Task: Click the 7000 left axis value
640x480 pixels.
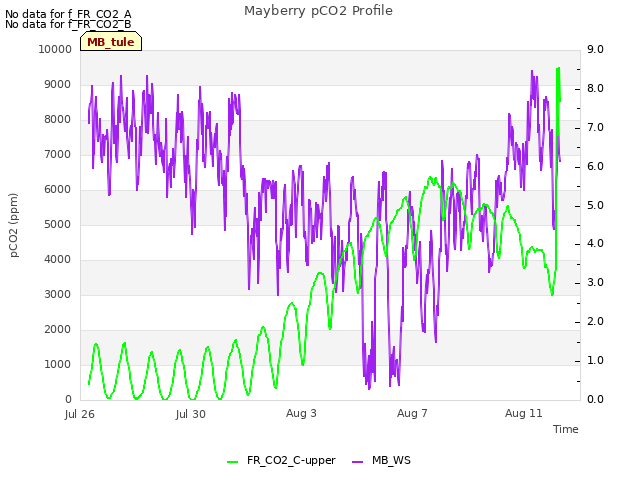Action: click(58, 155)
